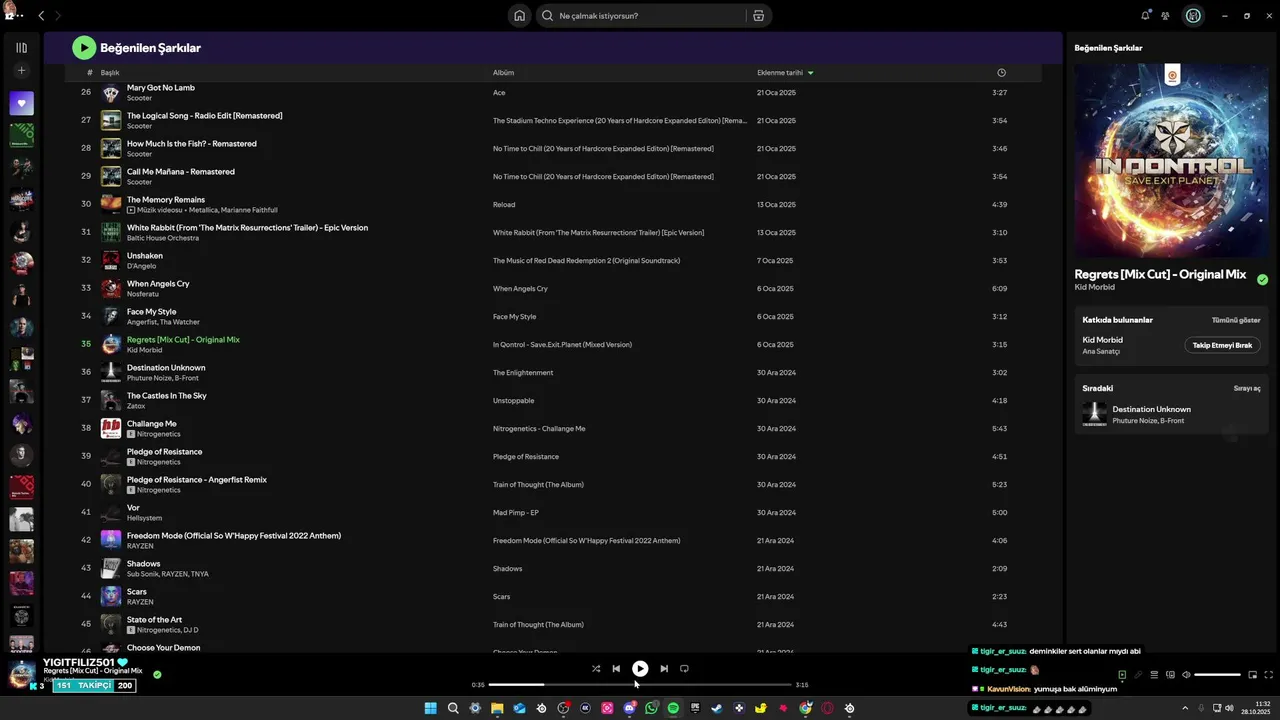
Task: Open the Baltic House Orchestra artist link
Action: point(163,238)
